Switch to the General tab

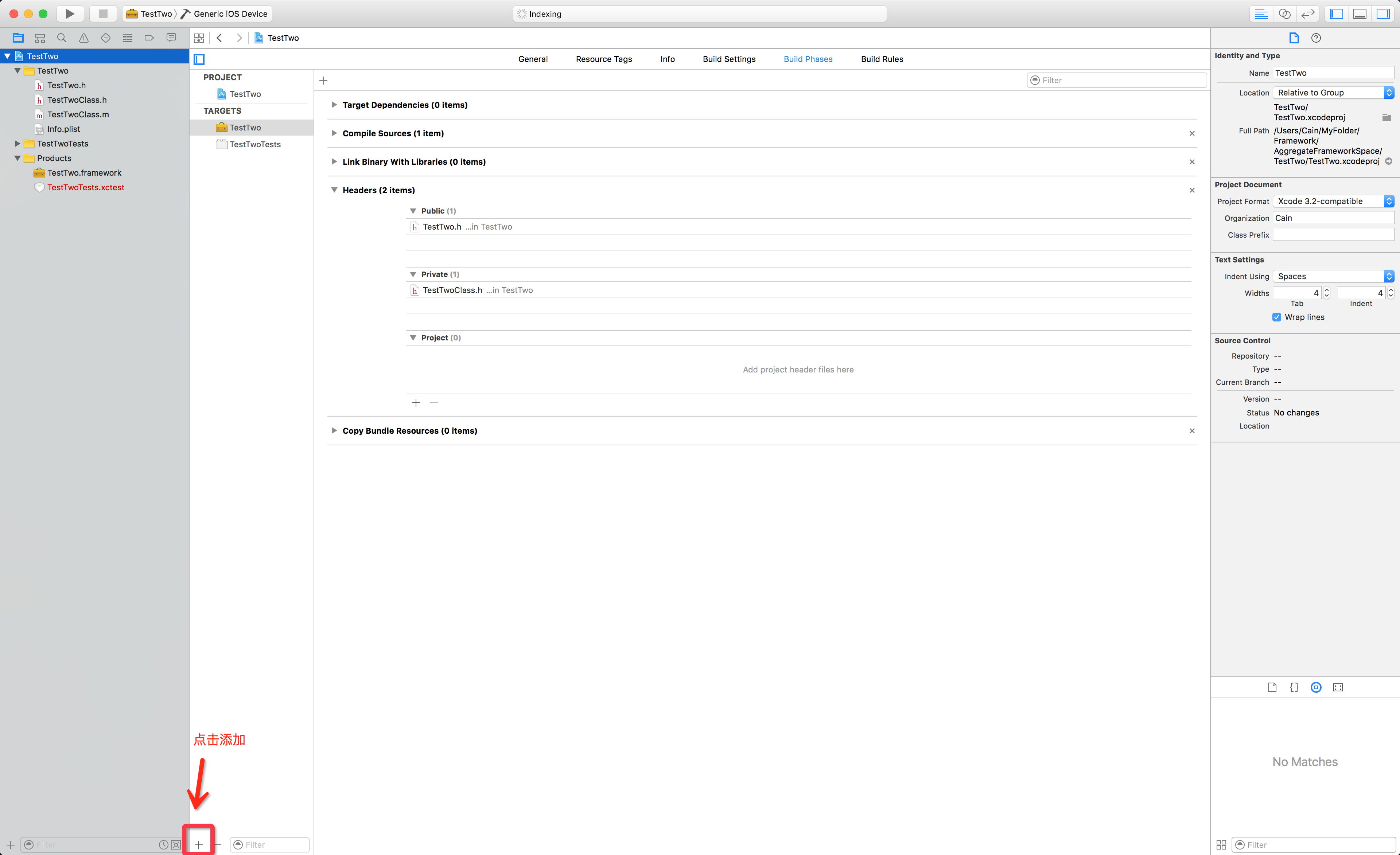coord(532,59)
